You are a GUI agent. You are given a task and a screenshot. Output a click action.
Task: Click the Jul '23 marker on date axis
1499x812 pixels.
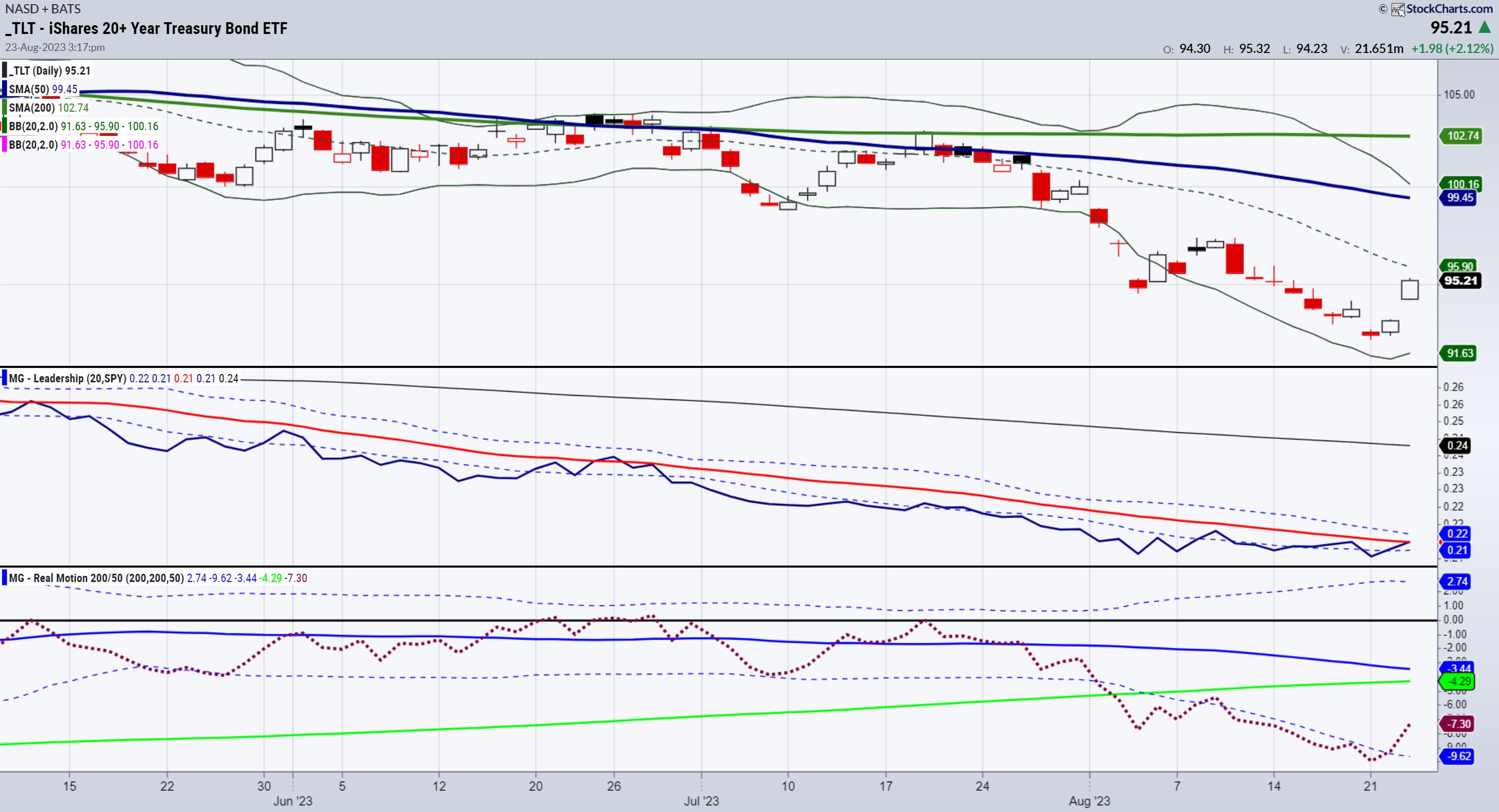(x=701, y=801)
